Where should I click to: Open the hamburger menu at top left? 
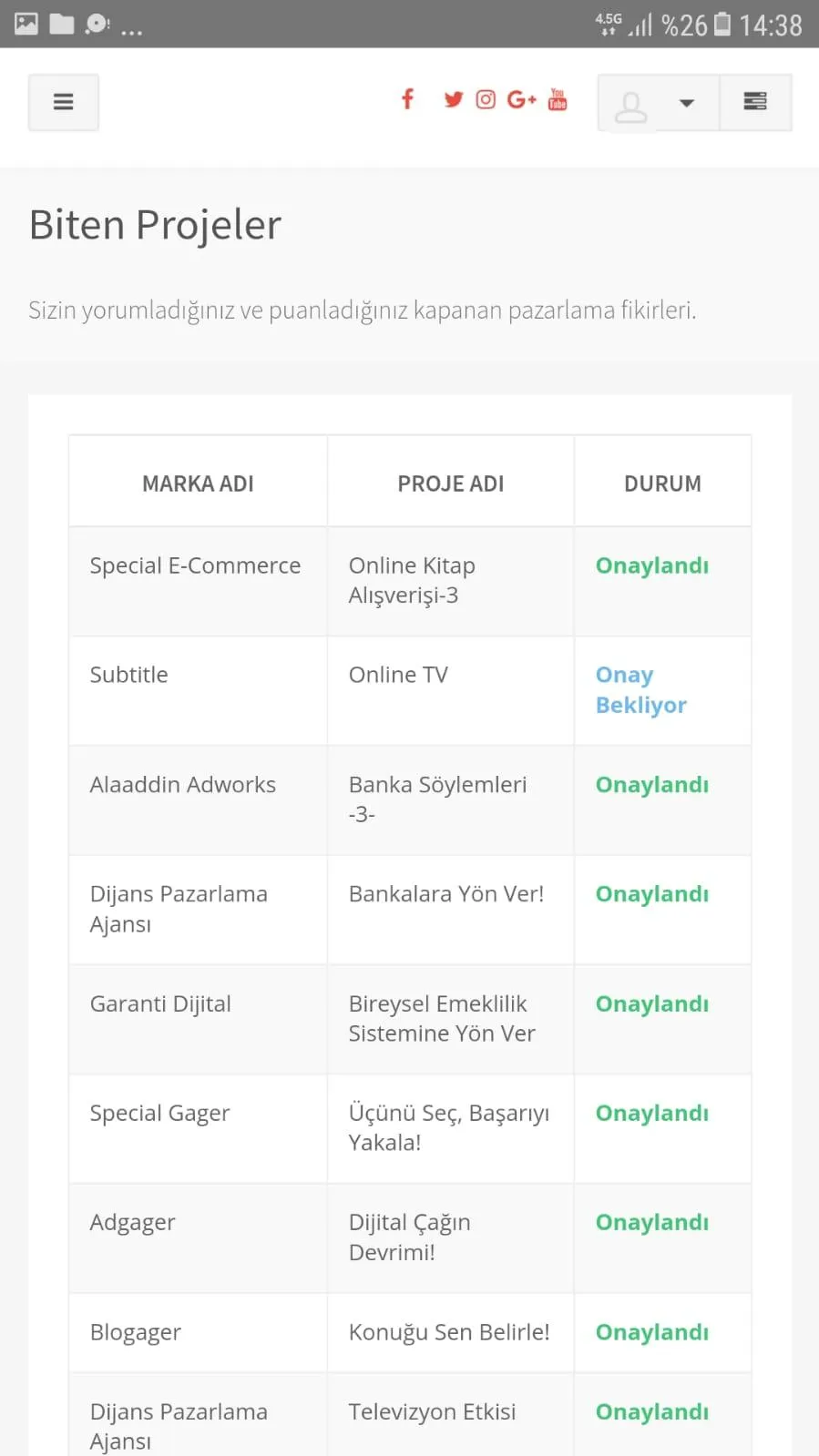pyautogui.click(x=63, y=102)
